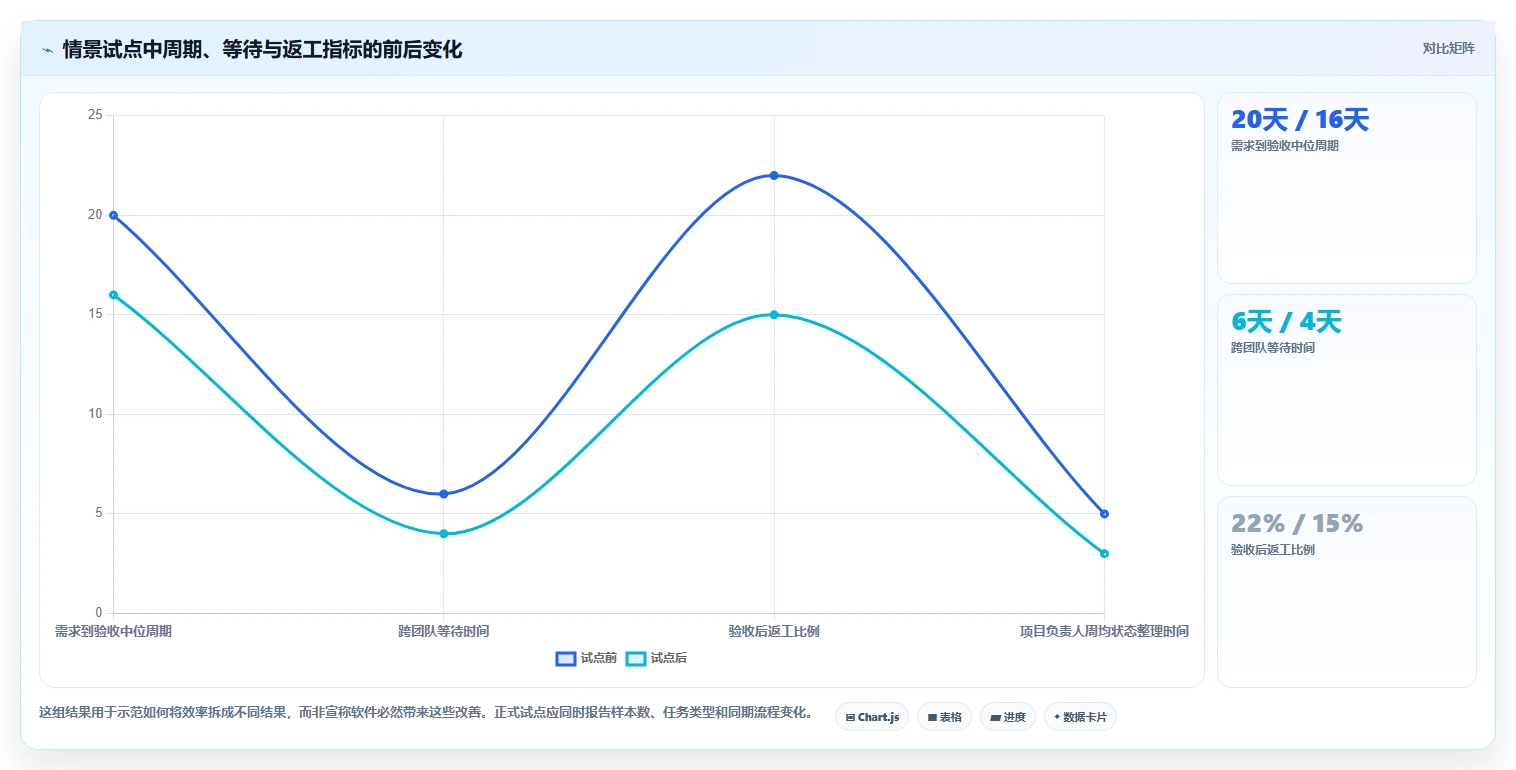Click the small icon inside the 表格 chip

point(932,717)
